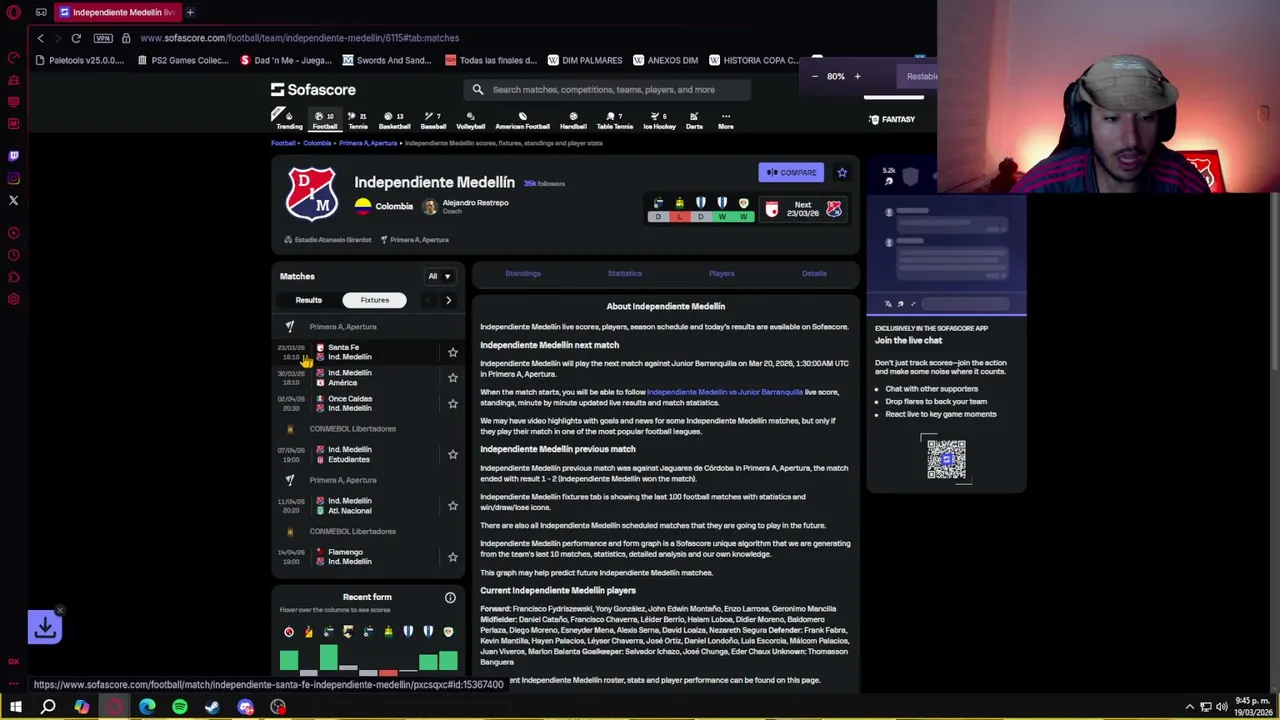The image size is (1280, 720).
Task: Increase zoom with the plus button
Action: 857,76
